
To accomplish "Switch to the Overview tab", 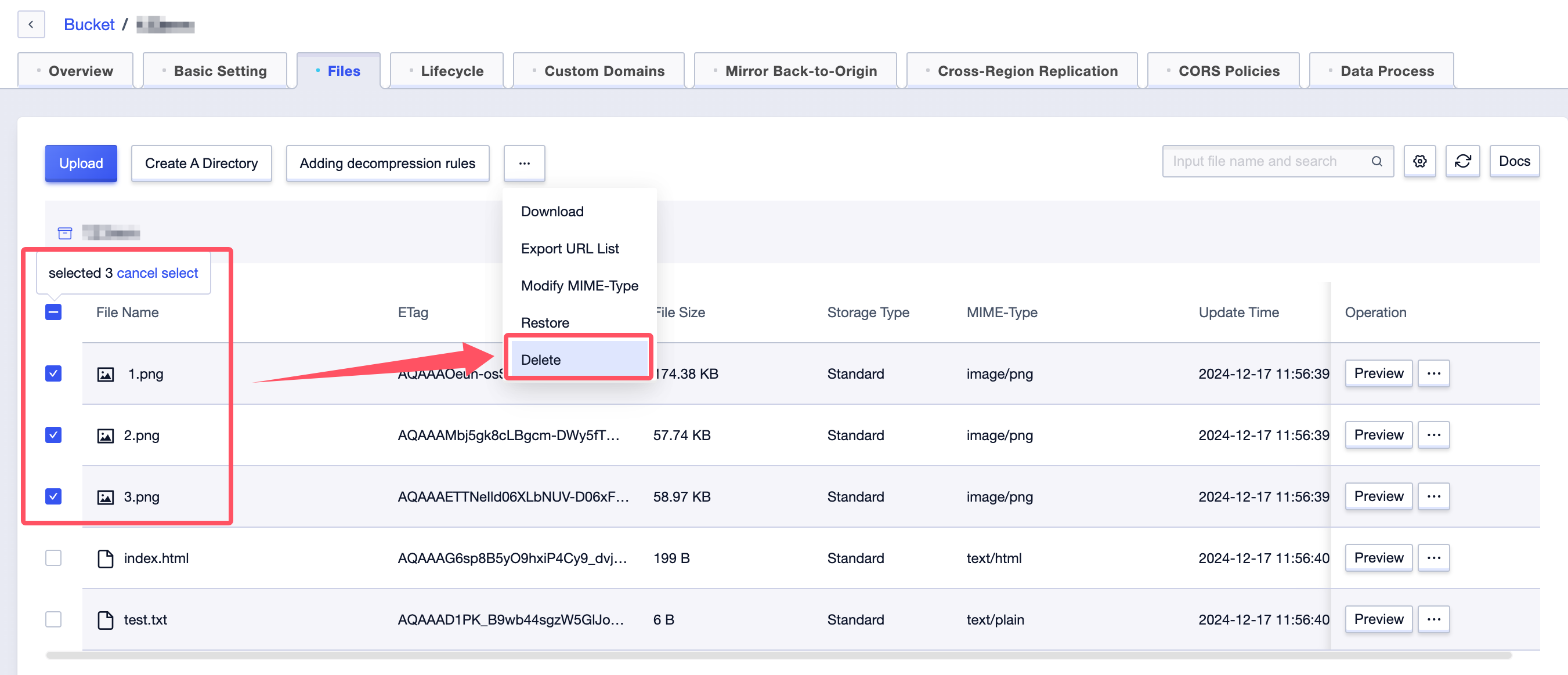I will 75,71.
